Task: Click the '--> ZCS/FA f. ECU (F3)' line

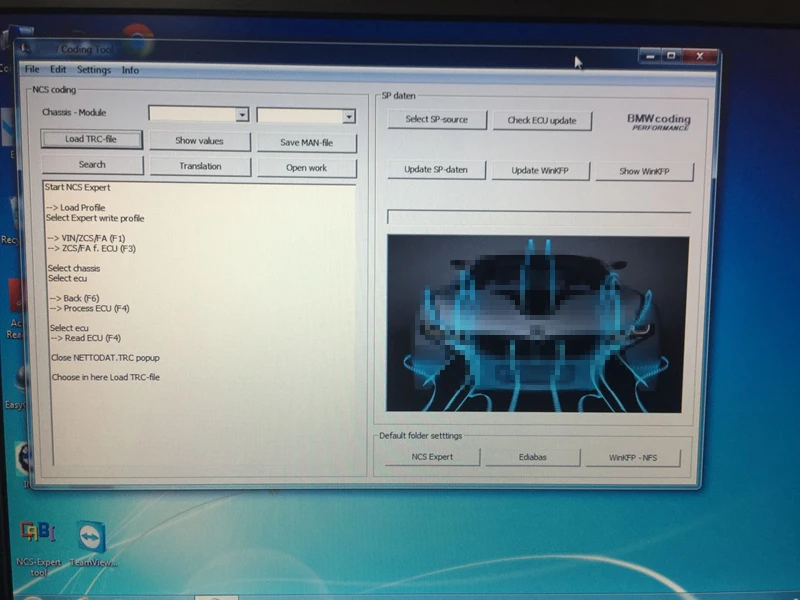Action: 91,248
